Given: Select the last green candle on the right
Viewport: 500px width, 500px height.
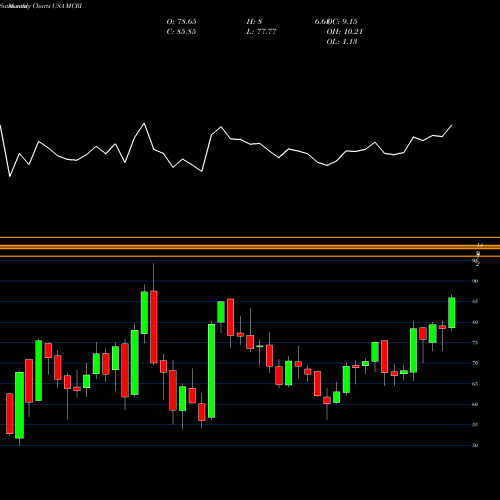Looking at the screenshot, I should click(x=452, y=313).
